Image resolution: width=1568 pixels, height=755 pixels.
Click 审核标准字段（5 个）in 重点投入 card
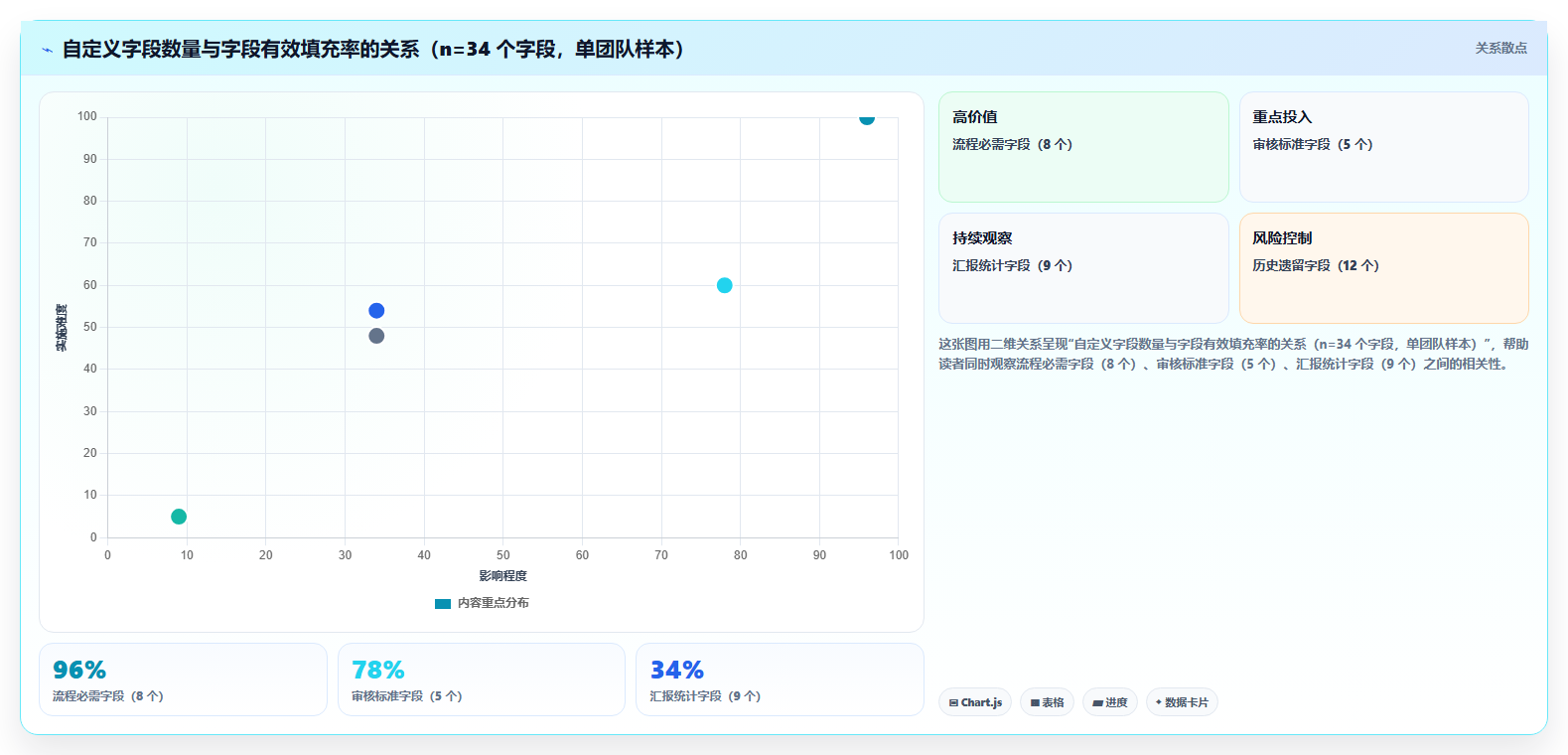1313,144
